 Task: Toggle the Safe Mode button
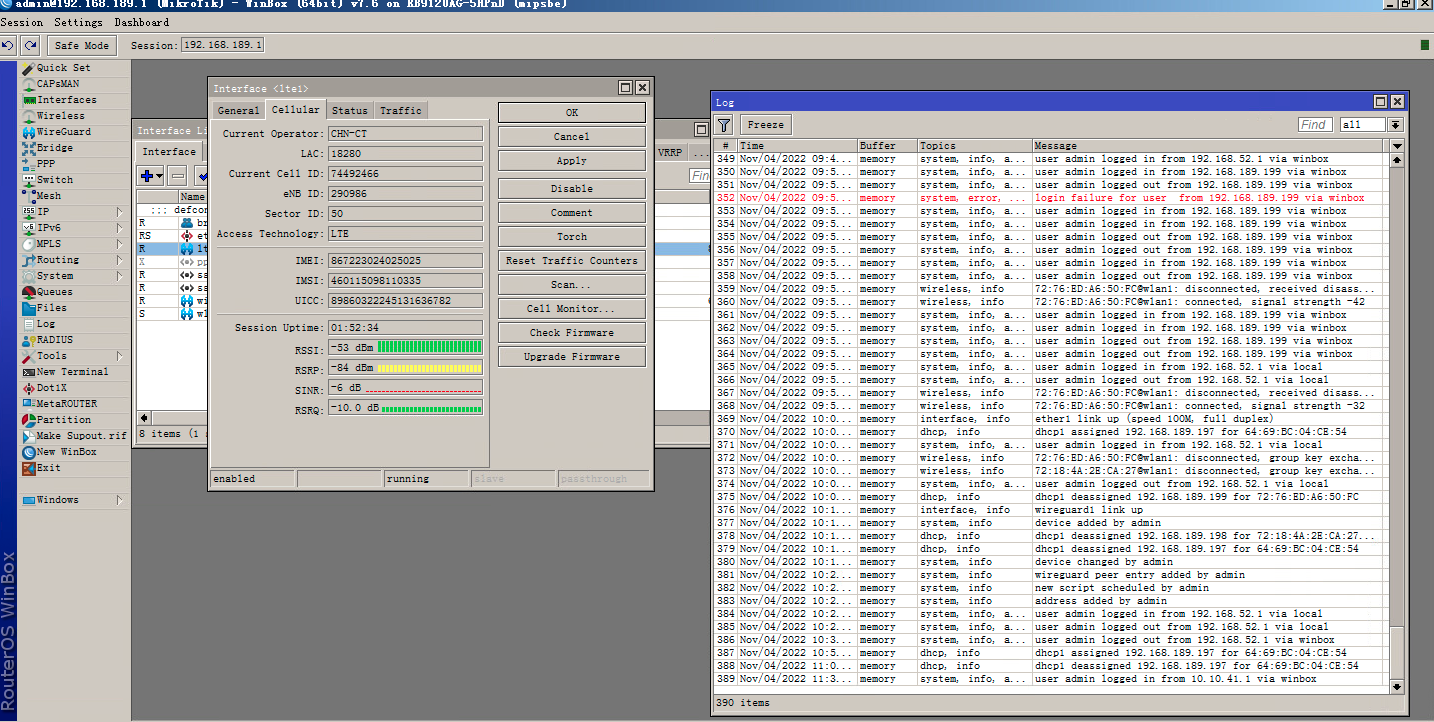pos(82,46)
